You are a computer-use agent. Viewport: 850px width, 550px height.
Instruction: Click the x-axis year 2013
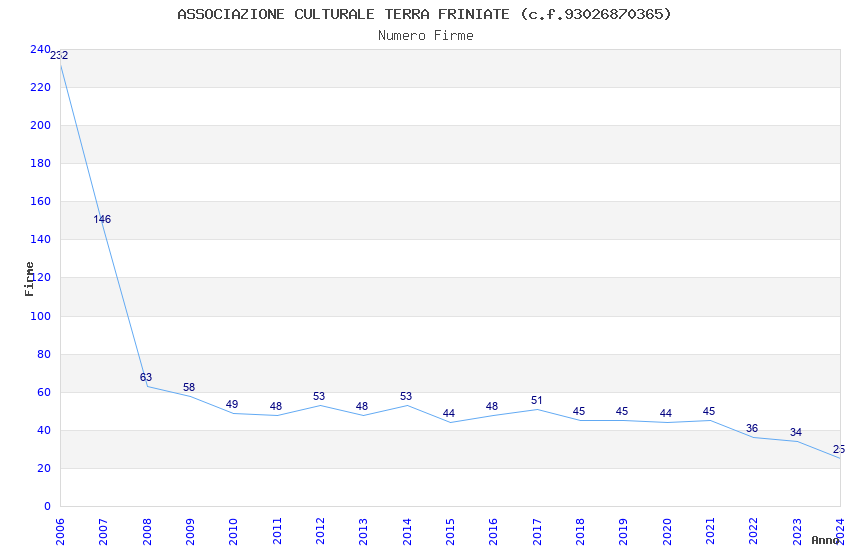tap(363, 532)
